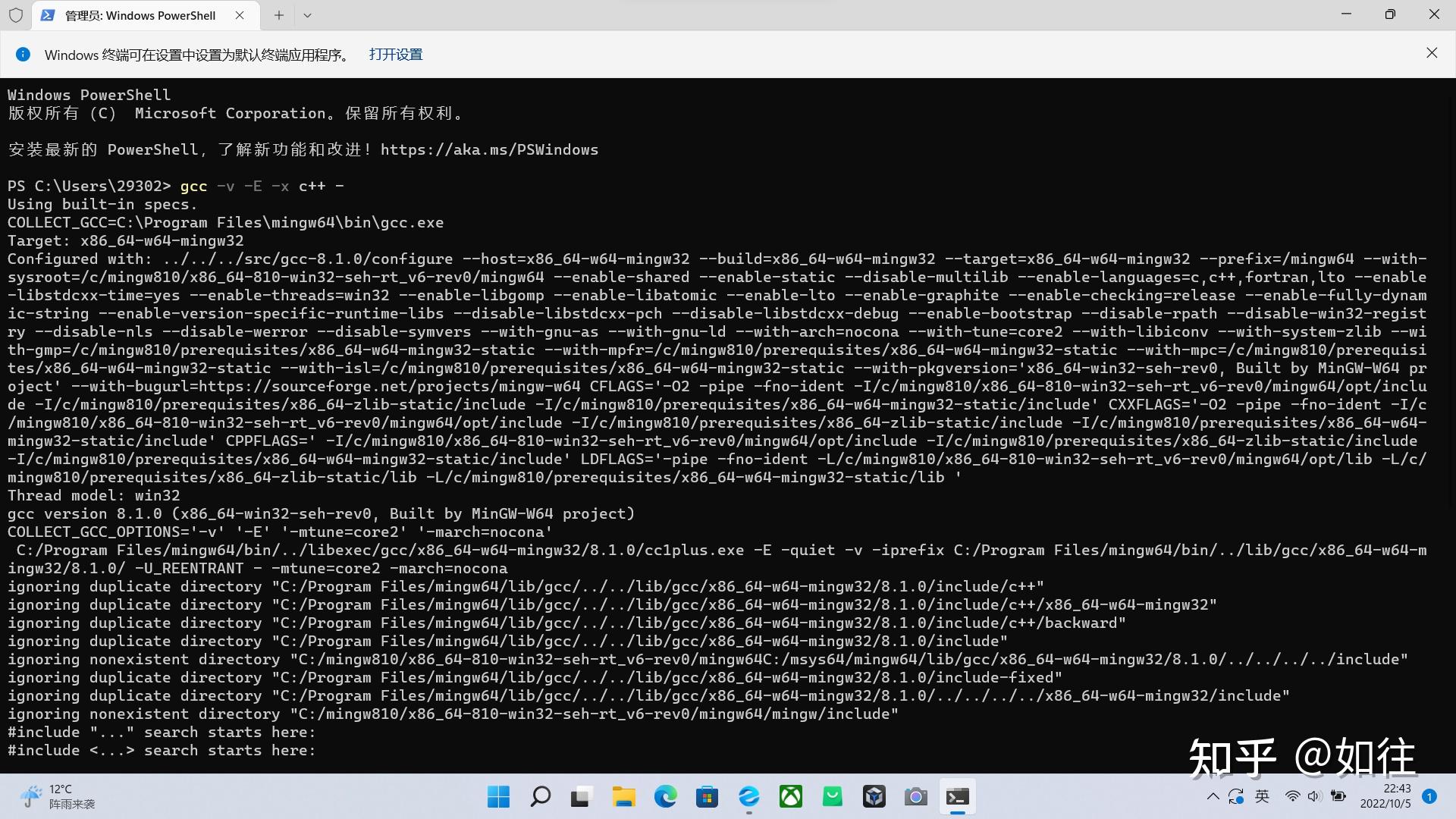The image size is (1456, 819).
Task: Open Windows Search from the taskbar
Action: click(540, 796)
